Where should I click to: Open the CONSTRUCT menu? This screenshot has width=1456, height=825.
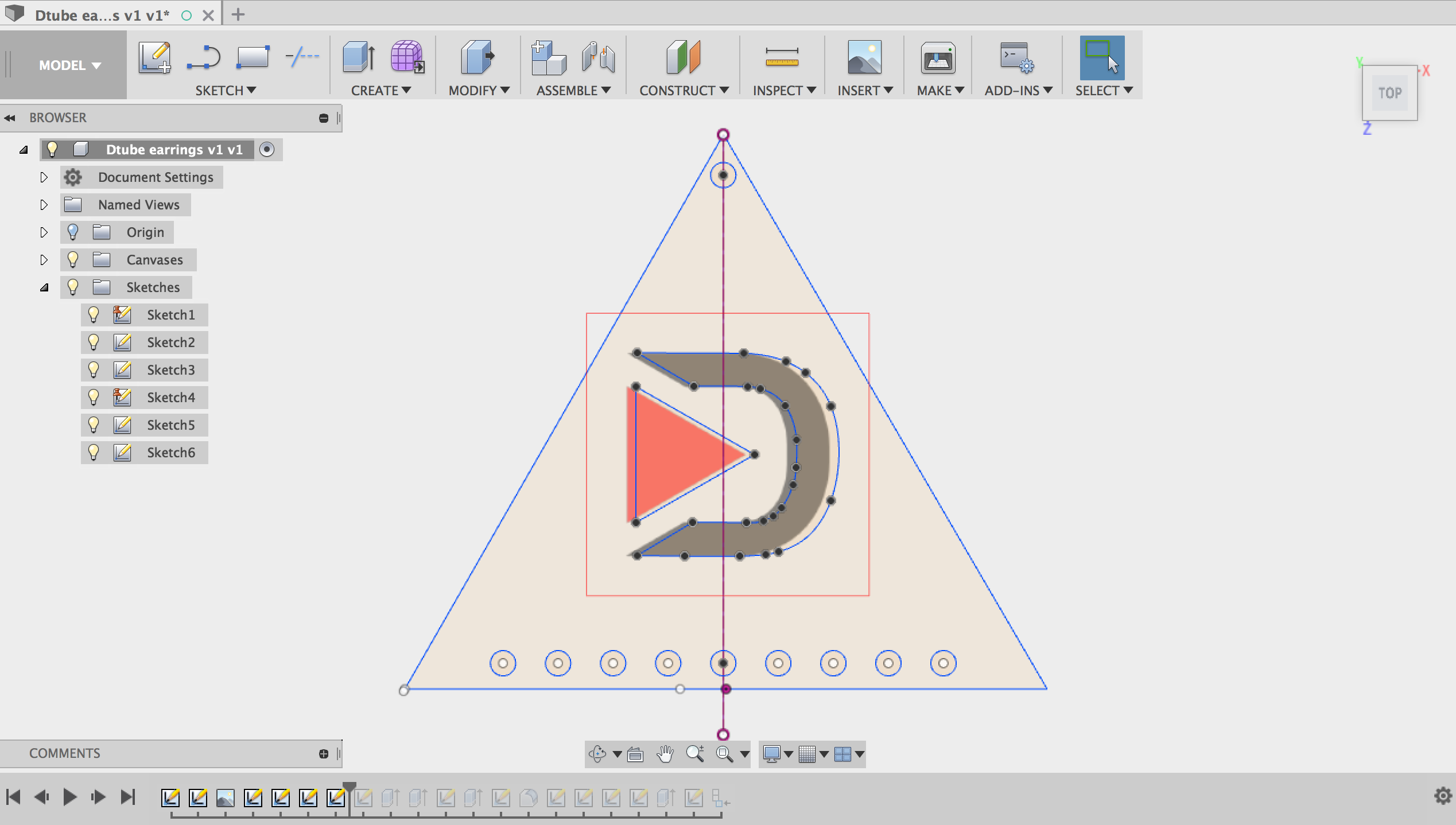click(684, 90)
